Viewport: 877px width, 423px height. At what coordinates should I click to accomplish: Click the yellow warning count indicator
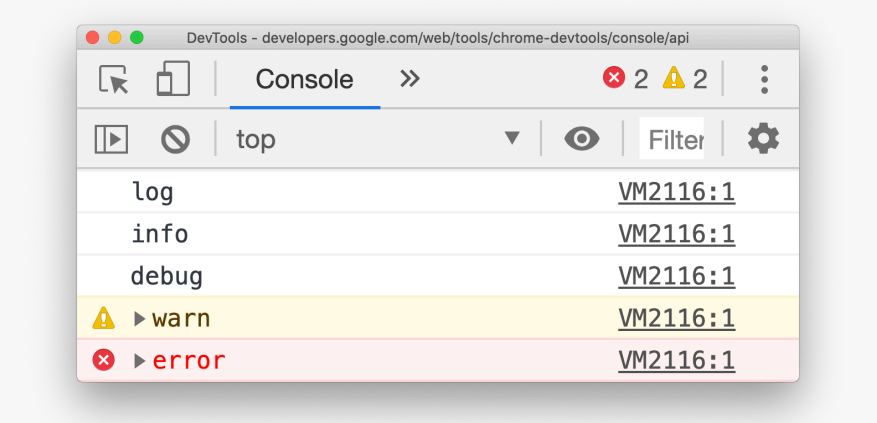tap(685, 79)
